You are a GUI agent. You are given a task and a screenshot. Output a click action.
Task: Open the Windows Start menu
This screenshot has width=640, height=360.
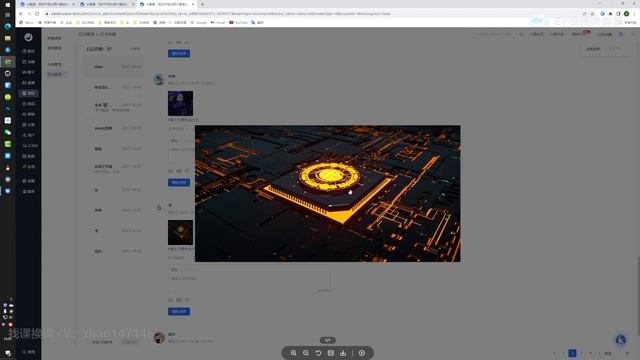[x=7, y=4]
